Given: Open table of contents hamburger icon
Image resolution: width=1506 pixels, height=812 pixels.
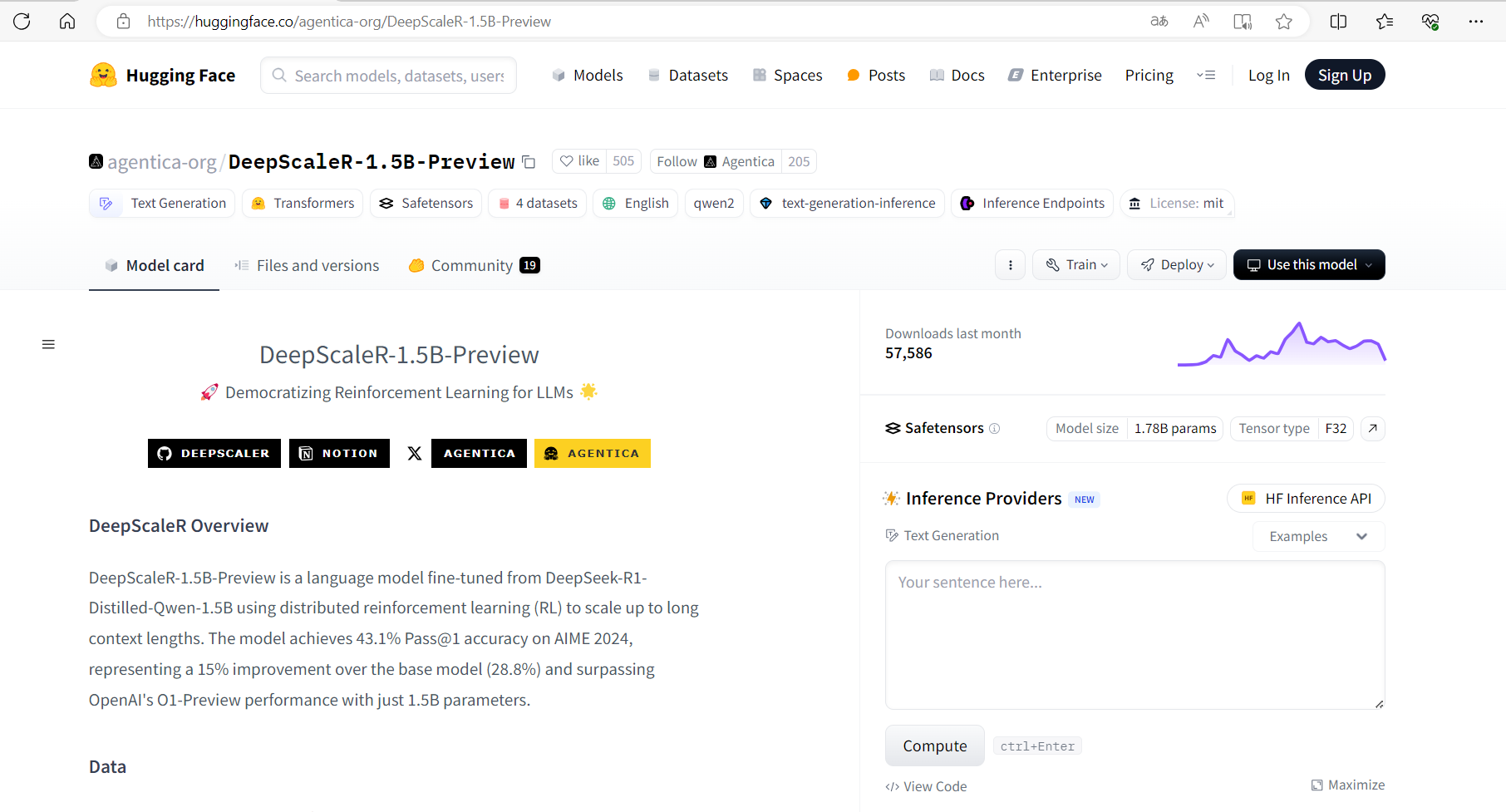Looking at the screenshot, I should (x=48, y=344).
